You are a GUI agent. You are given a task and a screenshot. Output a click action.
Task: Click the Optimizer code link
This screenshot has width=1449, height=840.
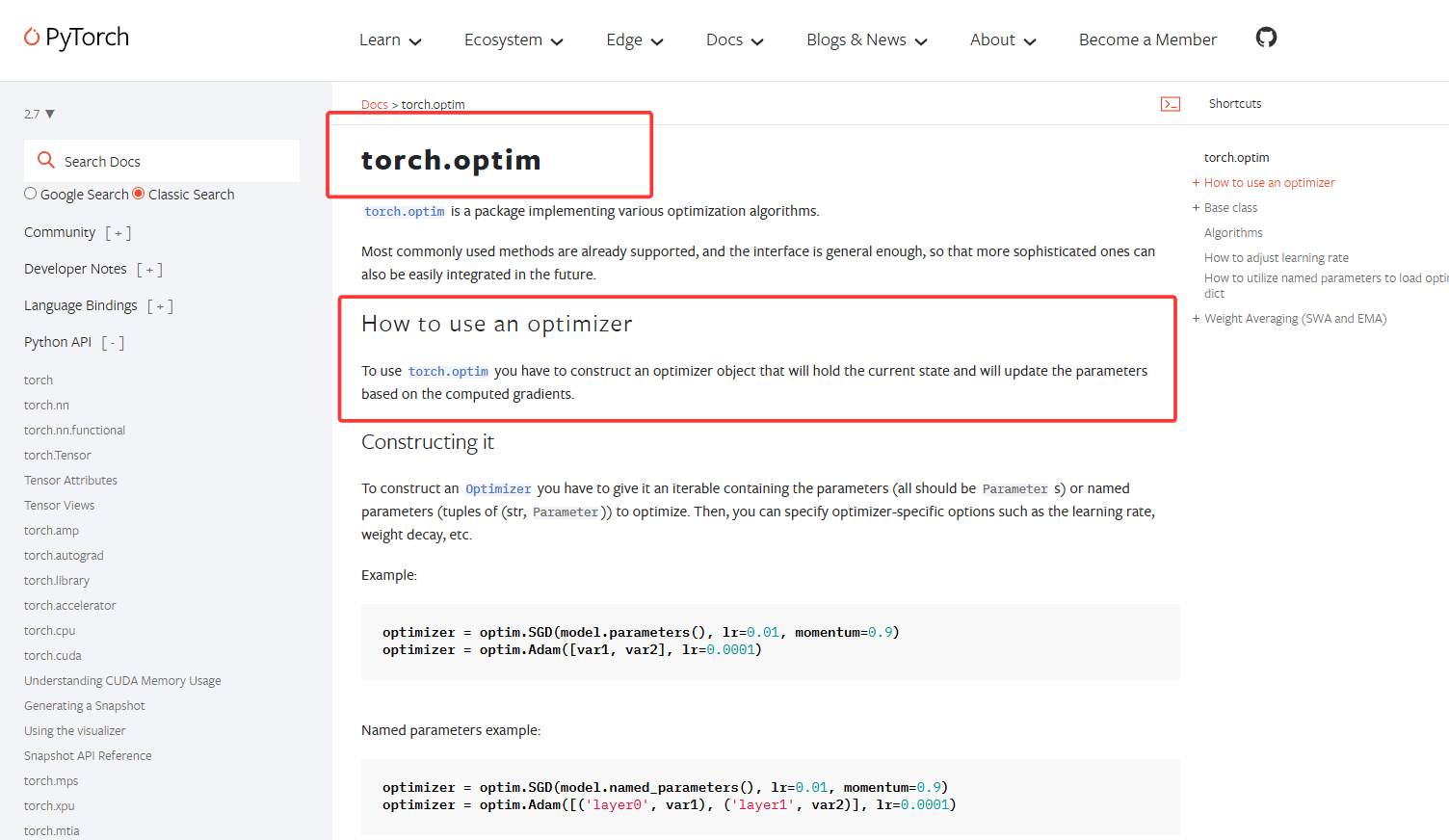click(498, 489)
